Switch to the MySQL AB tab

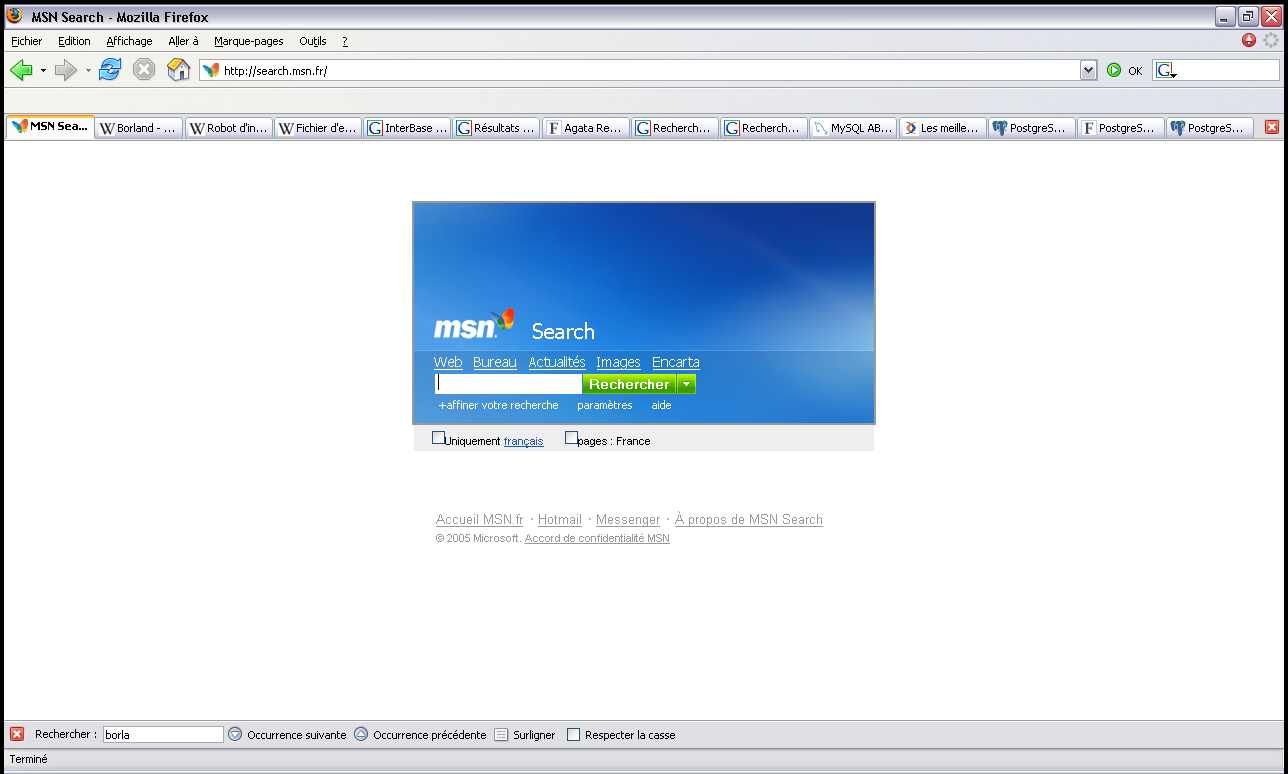point(852,128)
